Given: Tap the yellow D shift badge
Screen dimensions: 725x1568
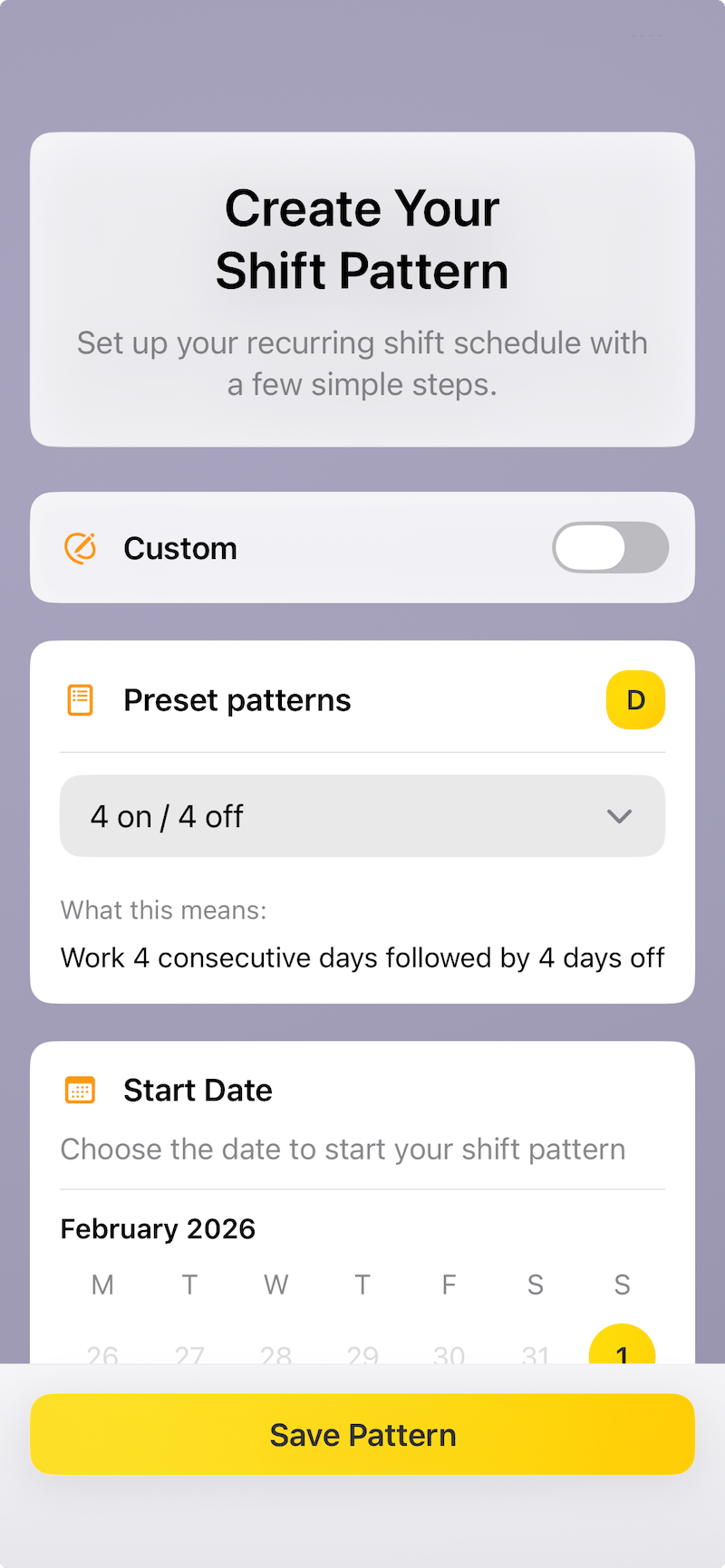Looking at the screenshot, I should tap(635, 700).
